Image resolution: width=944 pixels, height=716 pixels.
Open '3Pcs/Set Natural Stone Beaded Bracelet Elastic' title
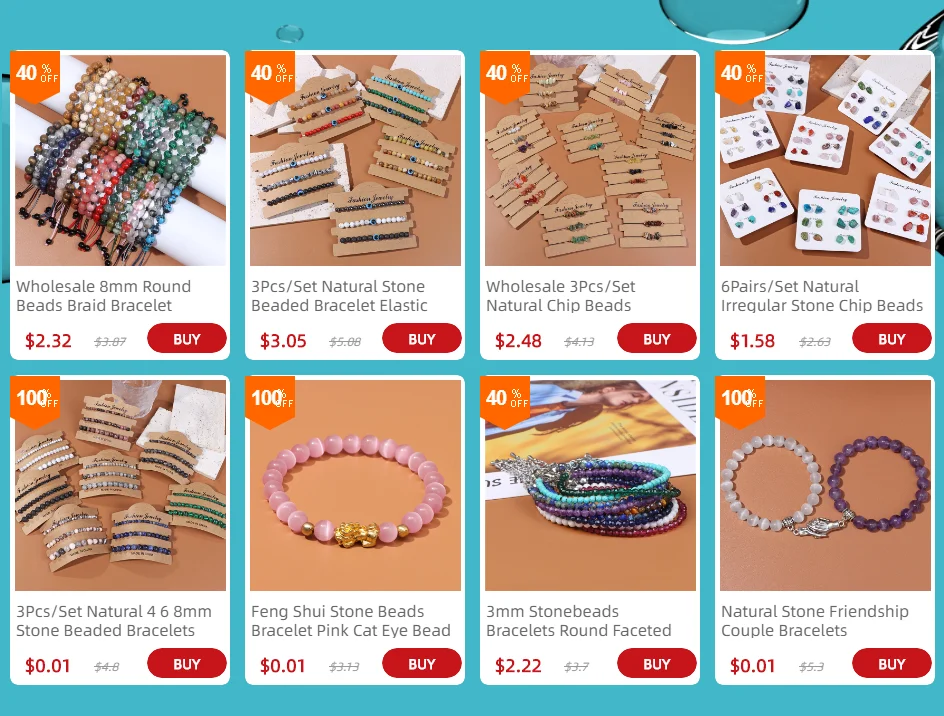coord(339,296)
